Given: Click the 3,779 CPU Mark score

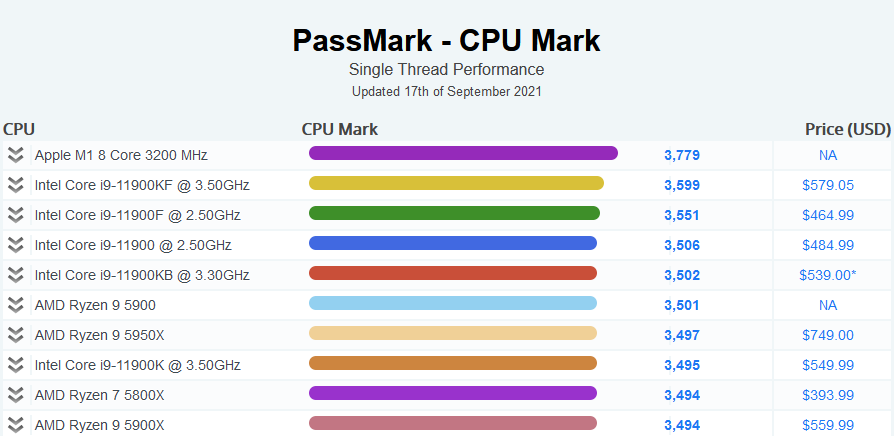Looking at the screenshot, I should 681,155.
